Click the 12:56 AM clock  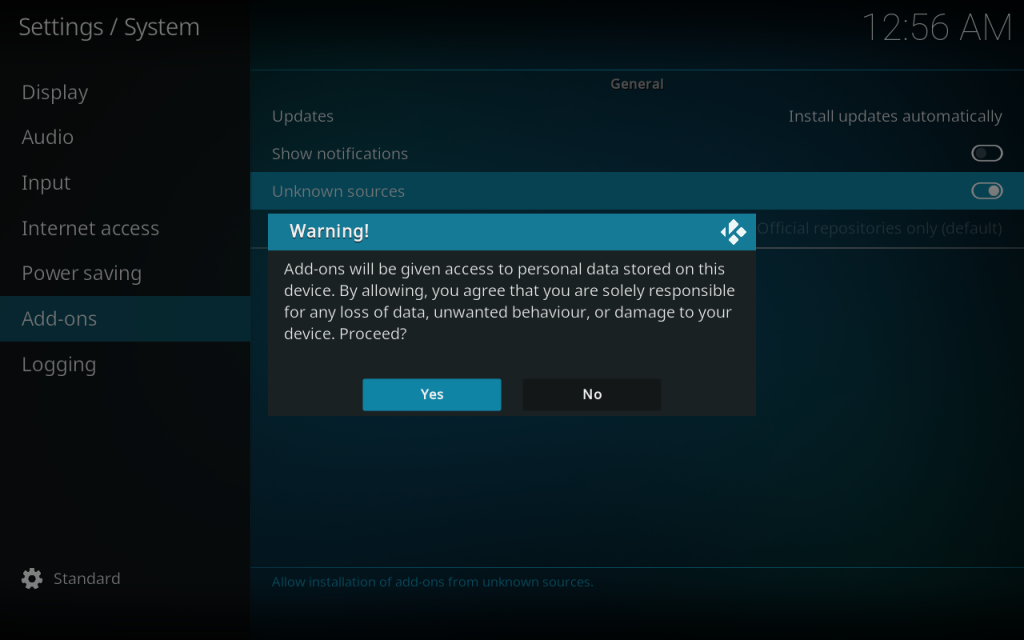point(936,28)
